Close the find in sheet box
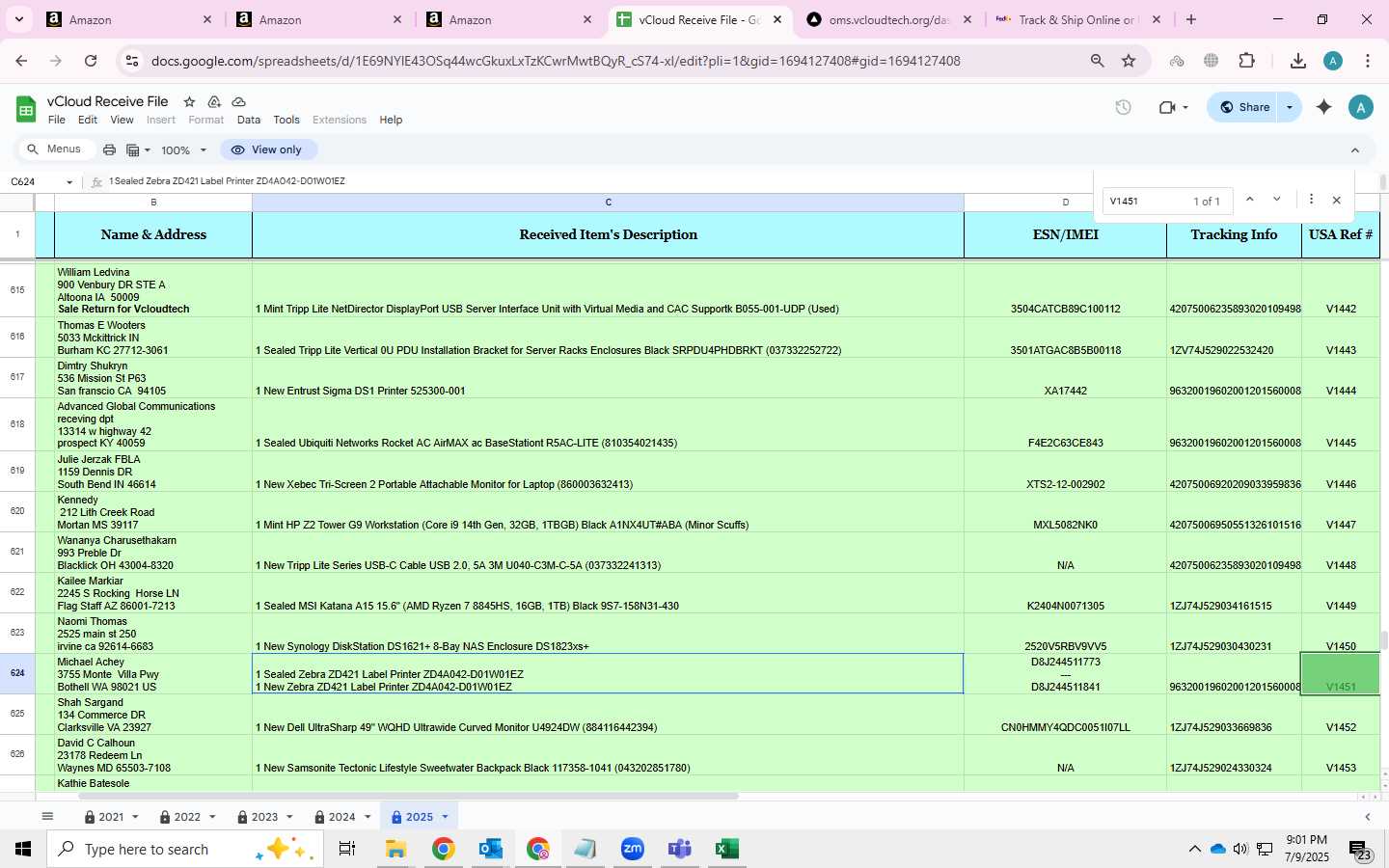This screenshot has height=868, width=1389. (x=1337, y=201)
